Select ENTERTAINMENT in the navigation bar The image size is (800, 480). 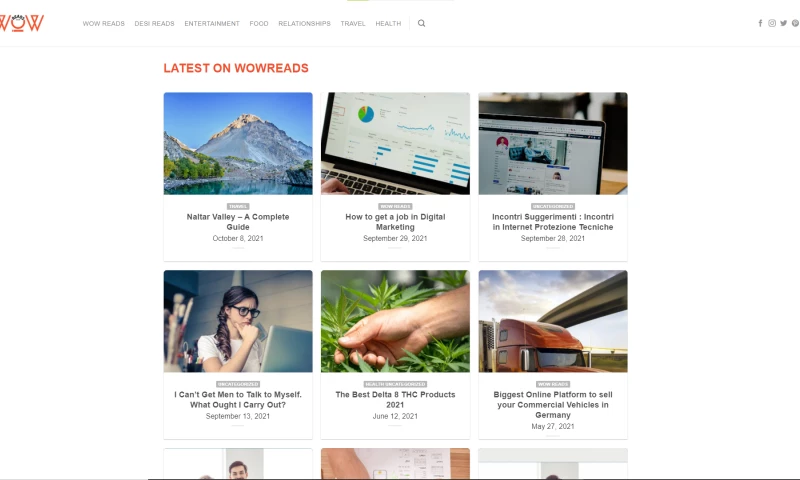[212, 23]
